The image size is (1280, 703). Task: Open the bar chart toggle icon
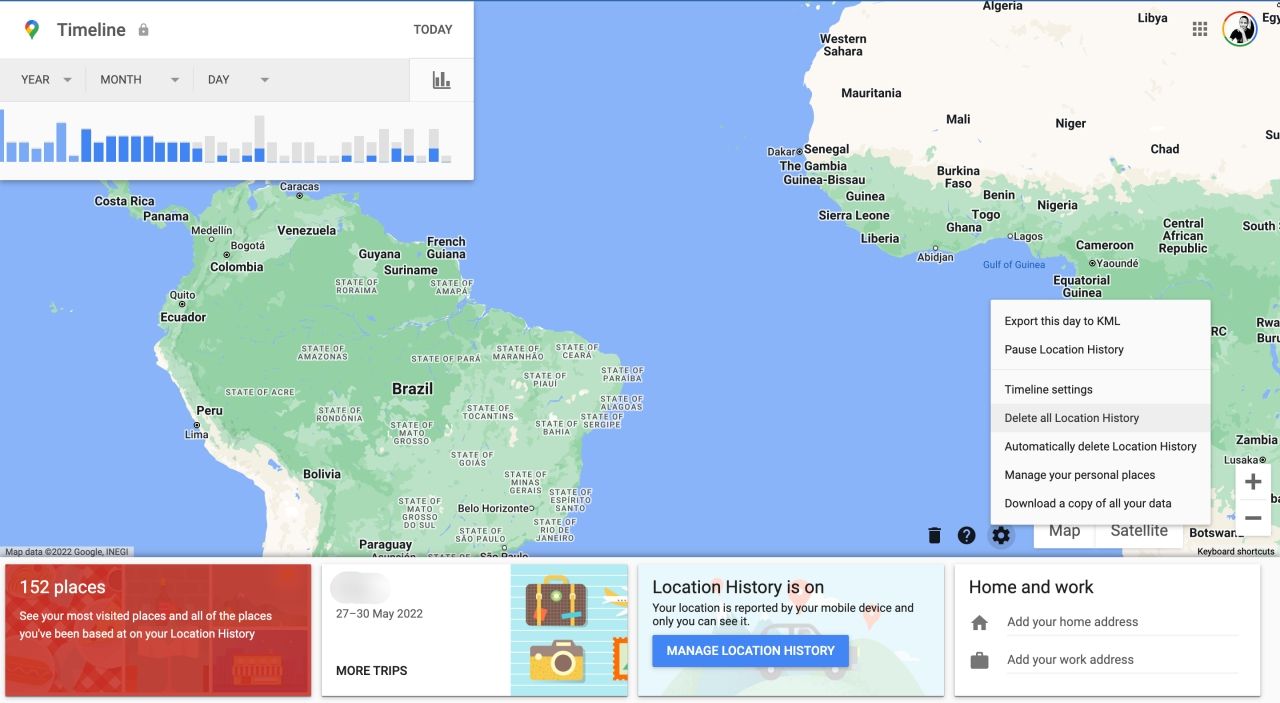441,80
